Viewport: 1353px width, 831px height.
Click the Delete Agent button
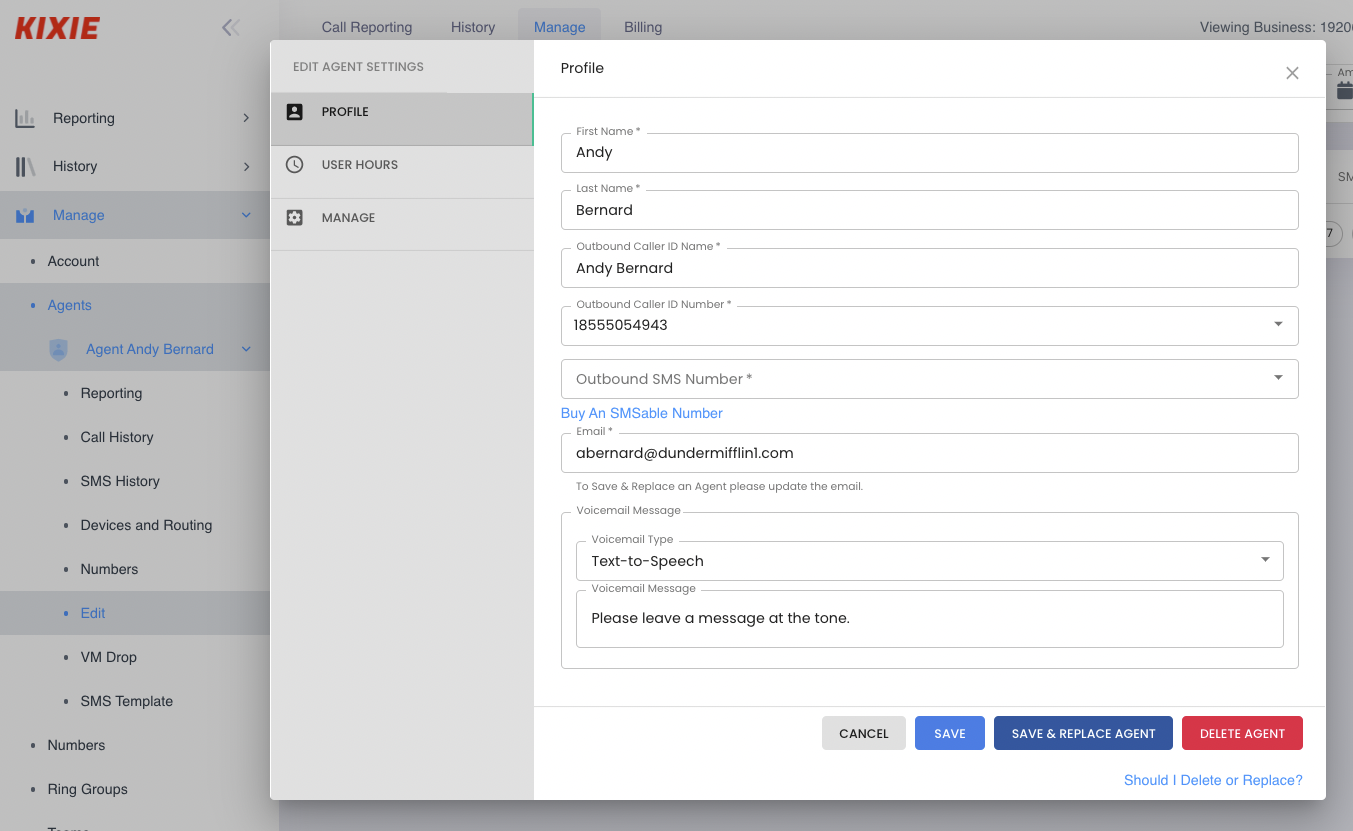[x=1242, y=733]
